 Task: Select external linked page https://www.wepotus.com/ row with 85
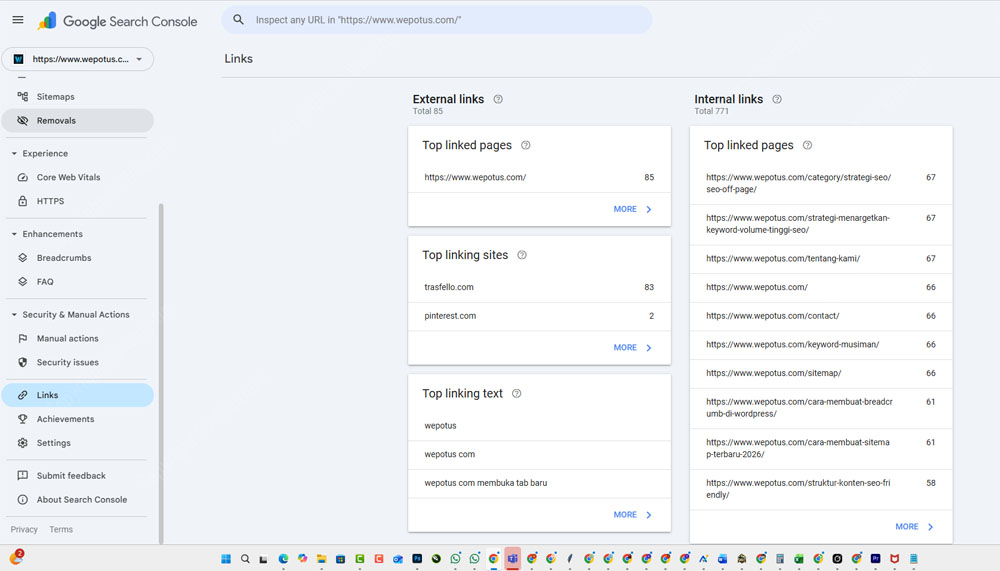point(540,177)
